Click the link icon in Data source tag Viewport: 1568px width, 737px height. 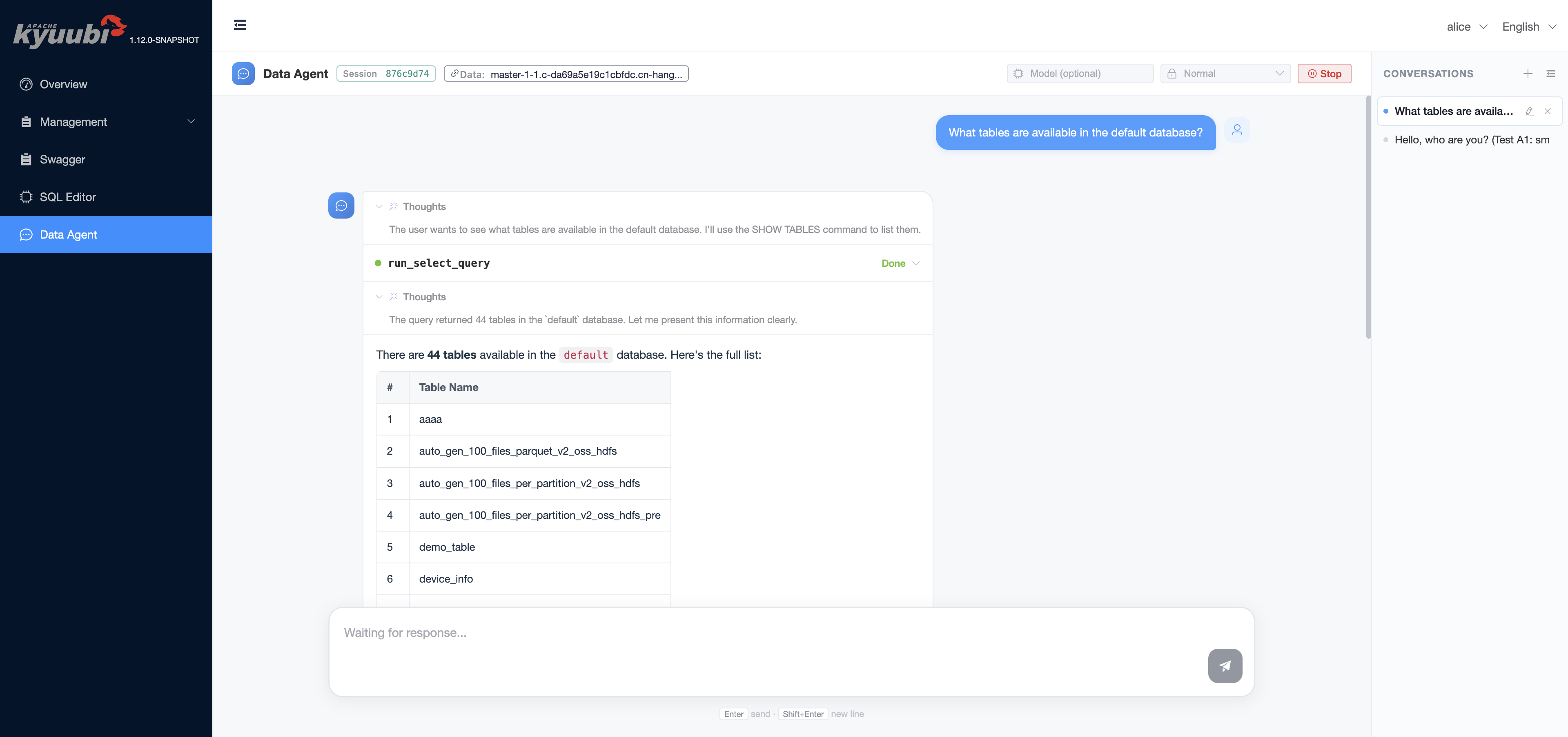pos(454,73)
